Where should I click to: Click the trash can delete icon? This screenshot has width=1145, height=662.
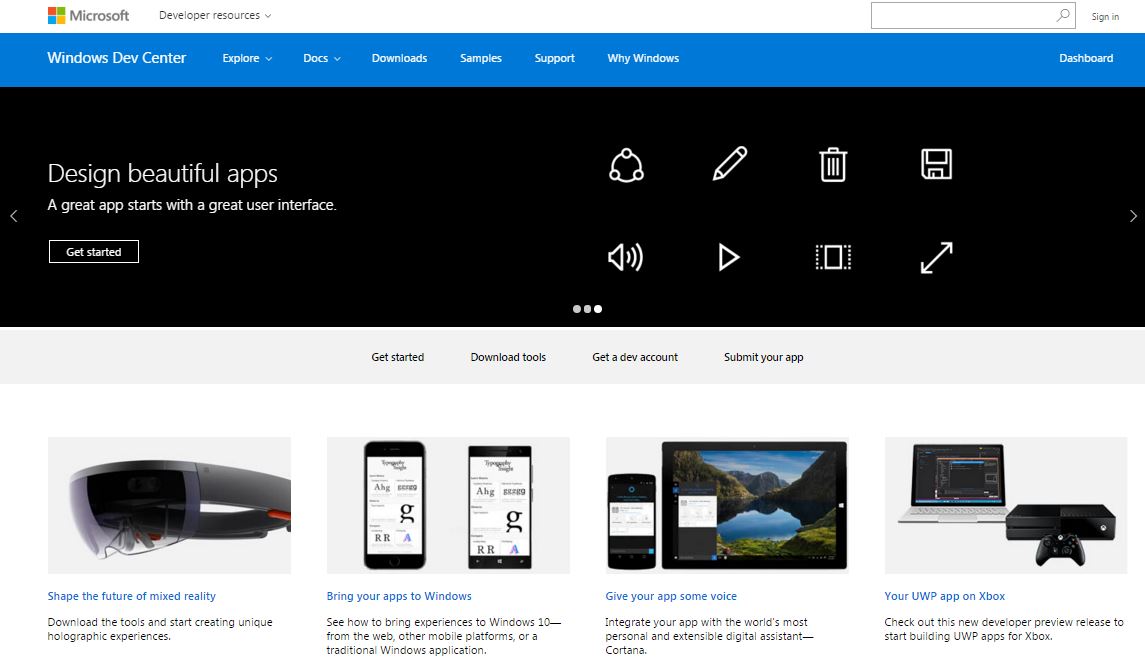pos(833,164)
